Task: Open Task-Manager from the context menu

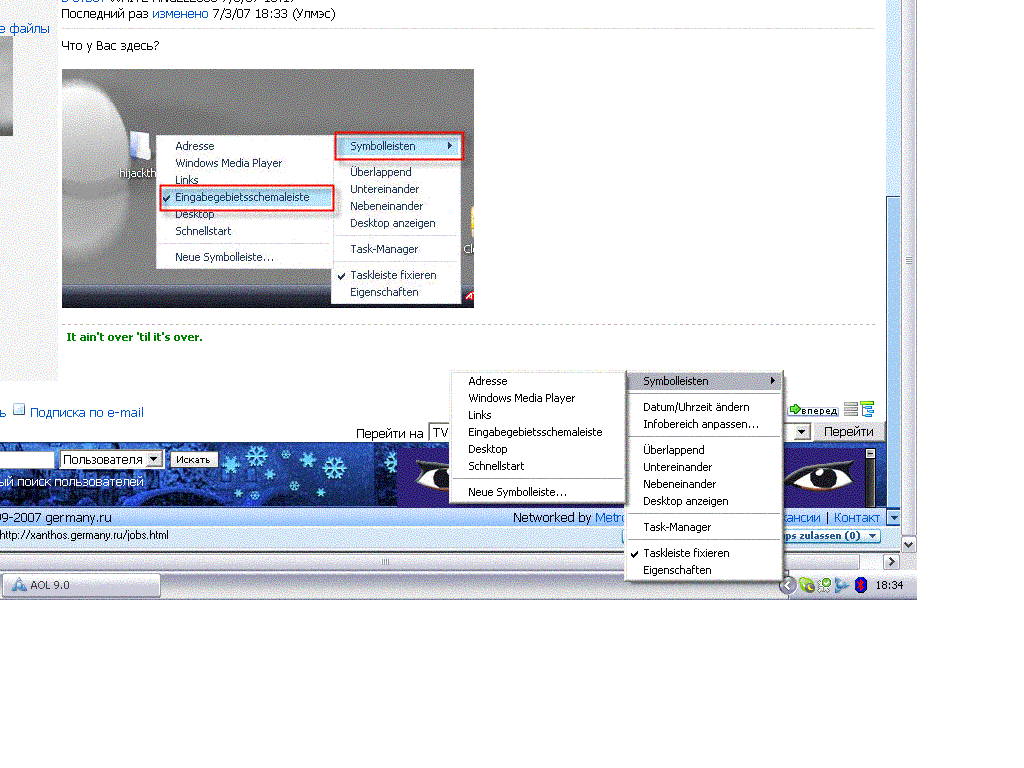Action: click(677, 527)
